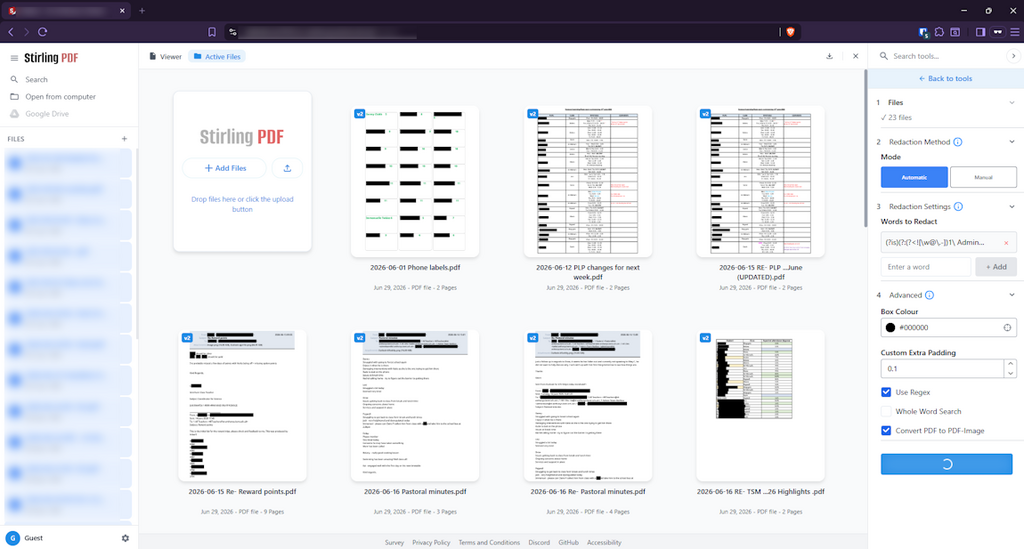1024x549 pixels.
Task: Select Open from computer menu item
Action: click(x=61, y=97)
